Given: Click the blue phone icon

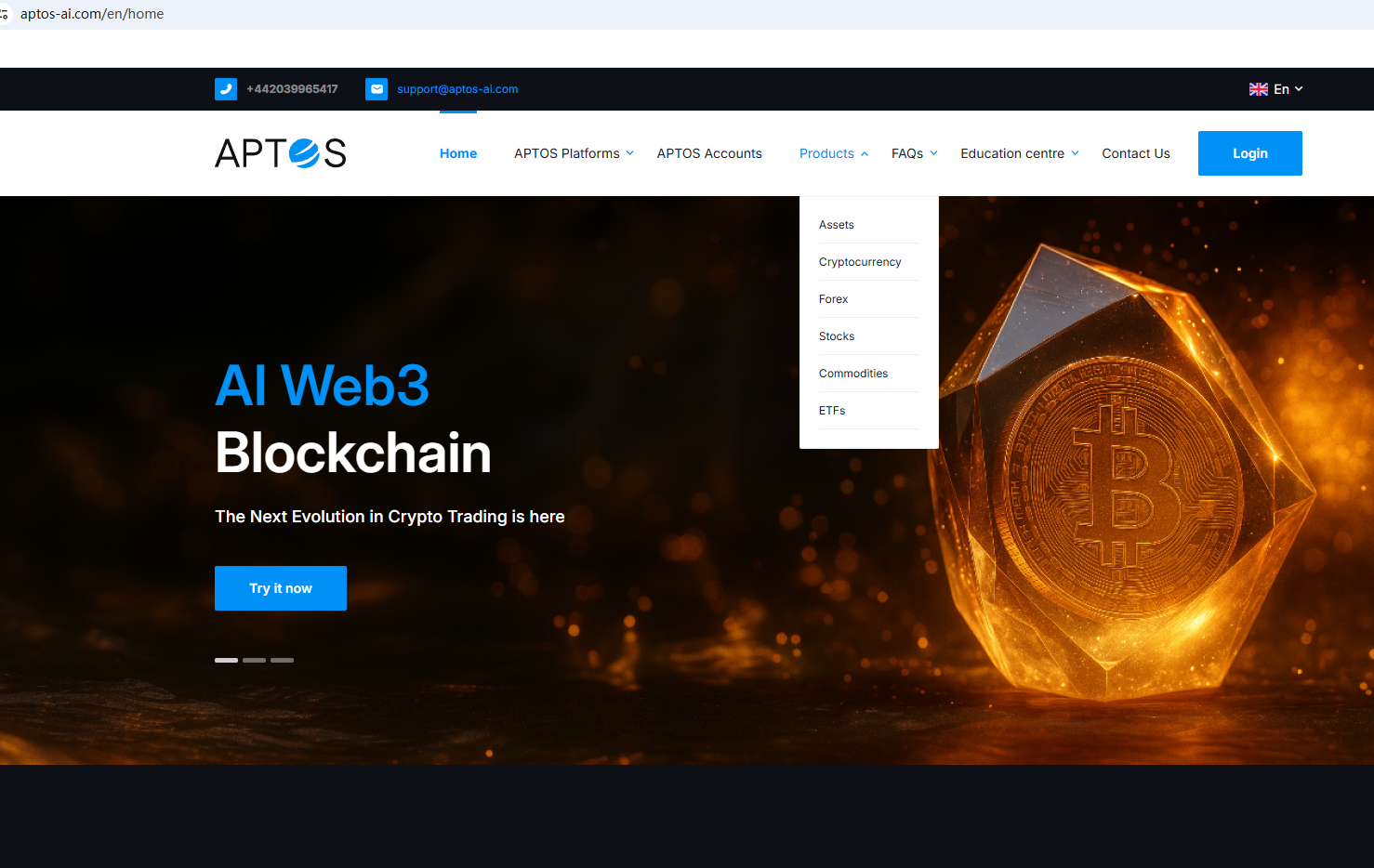Looking at the screenshot, I should (x=226, y=89).
